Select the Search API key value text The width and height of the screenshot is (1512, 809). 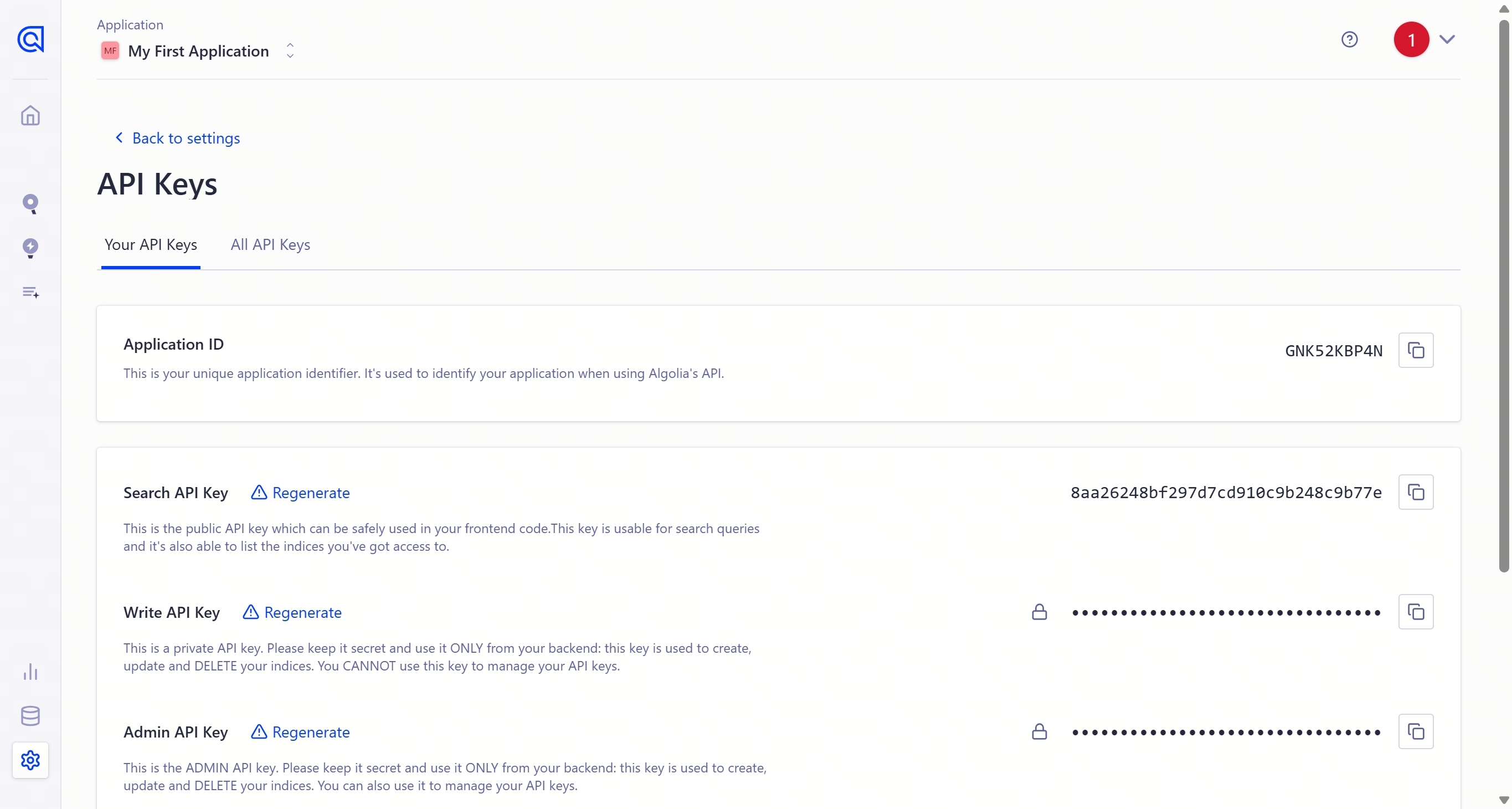coord(1226,493)
